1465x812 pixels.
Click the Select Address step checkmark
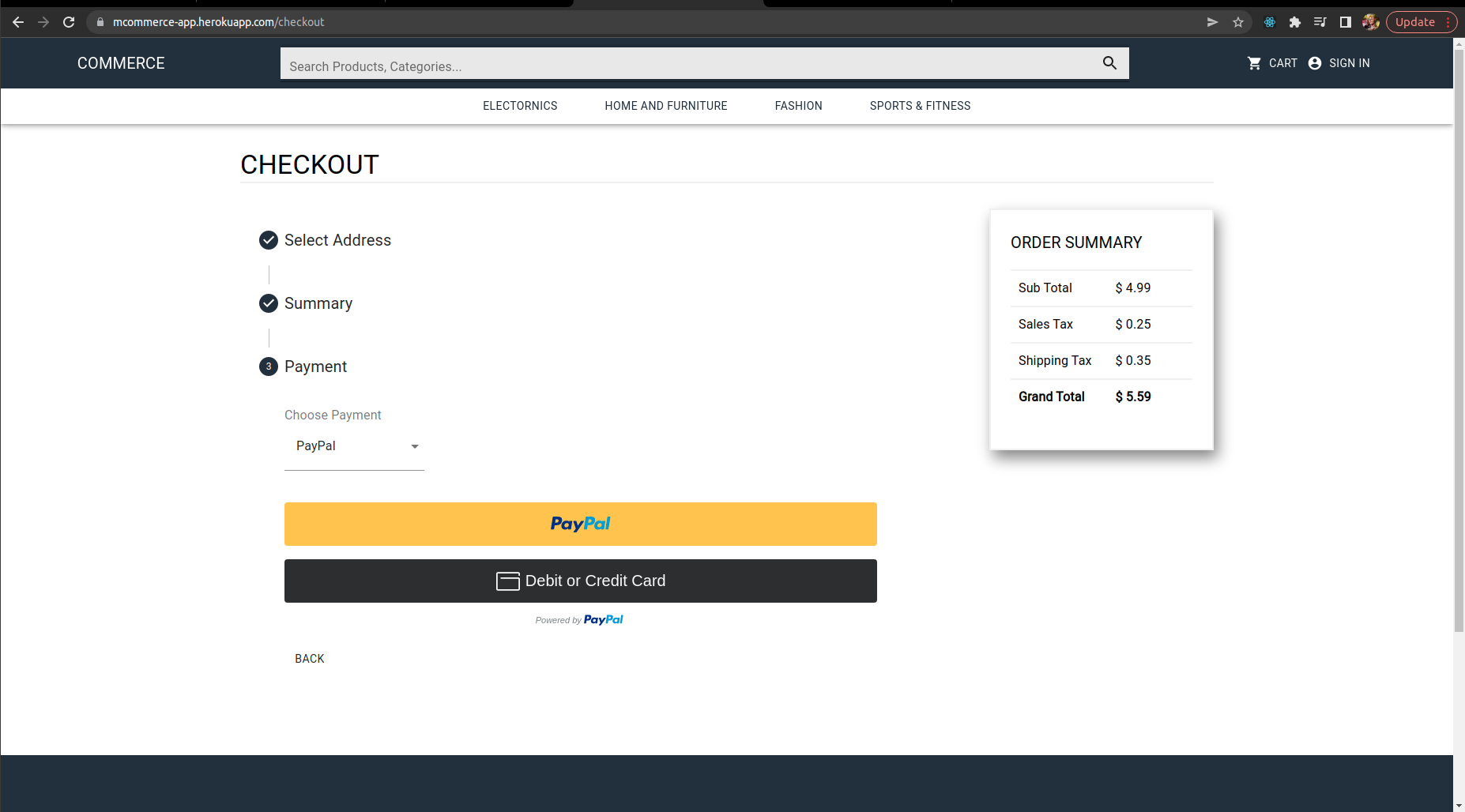[269, 240]
